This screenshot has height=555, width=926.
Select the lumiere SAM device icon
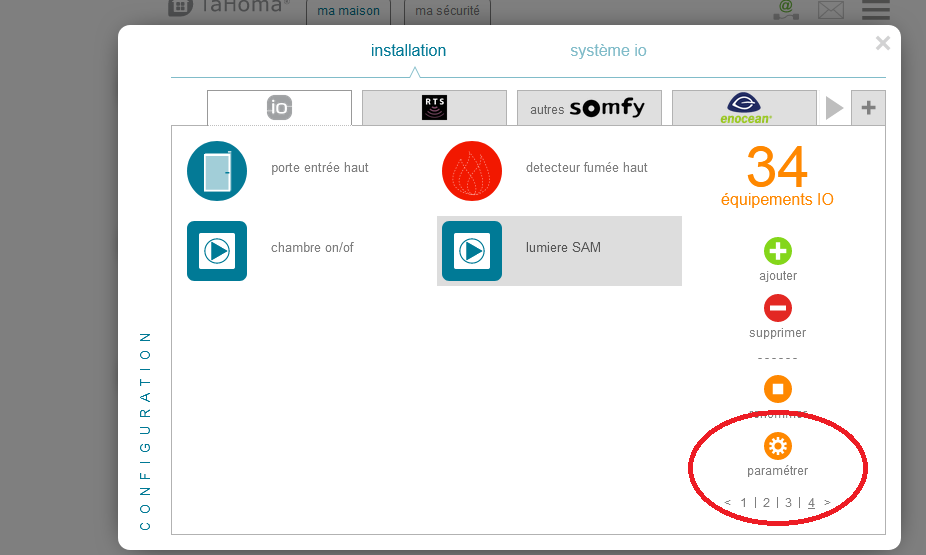[x=471, y=251]
